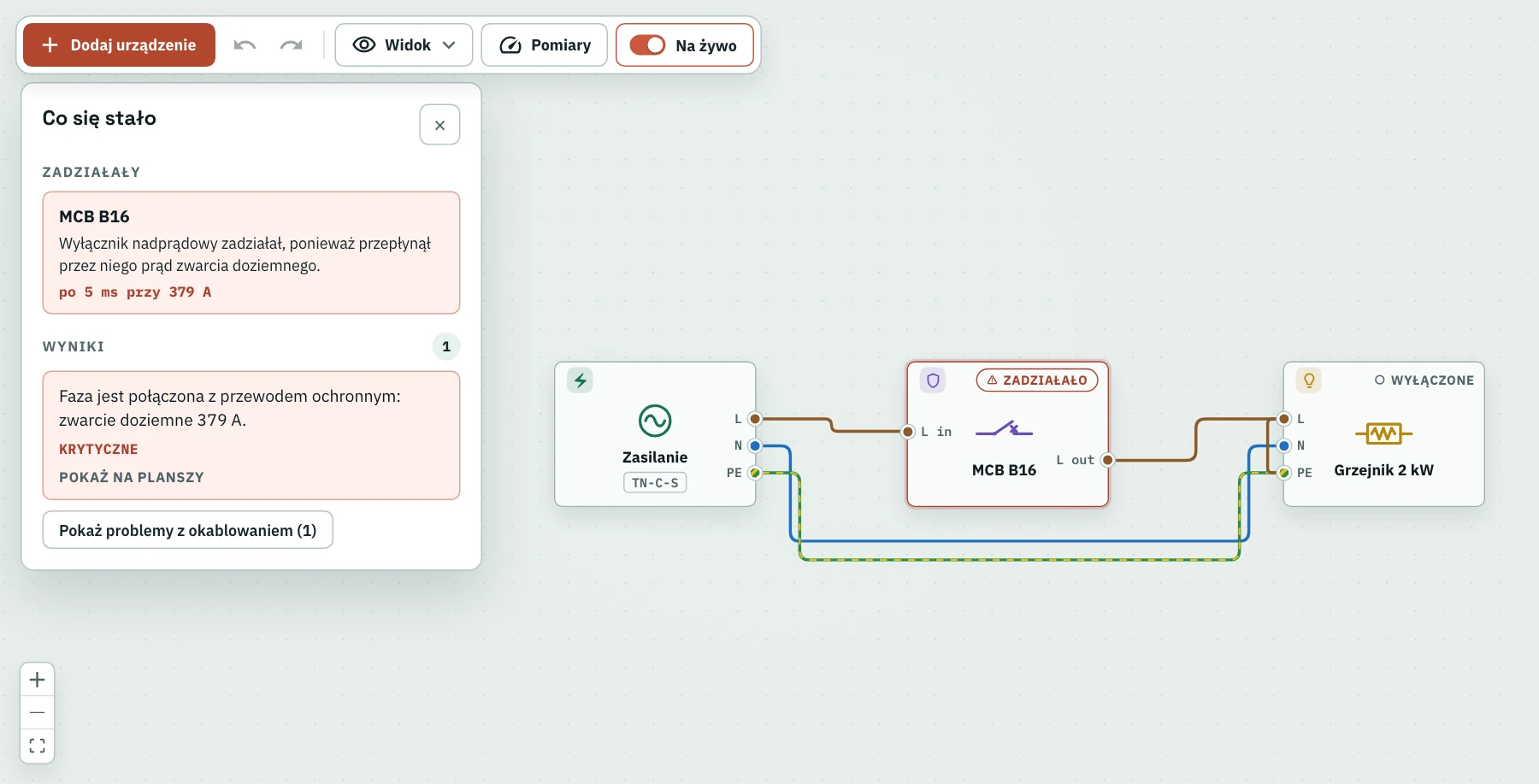Click the lightning icon on Zasilanie

pyautogui.click(x=581, y=380)
